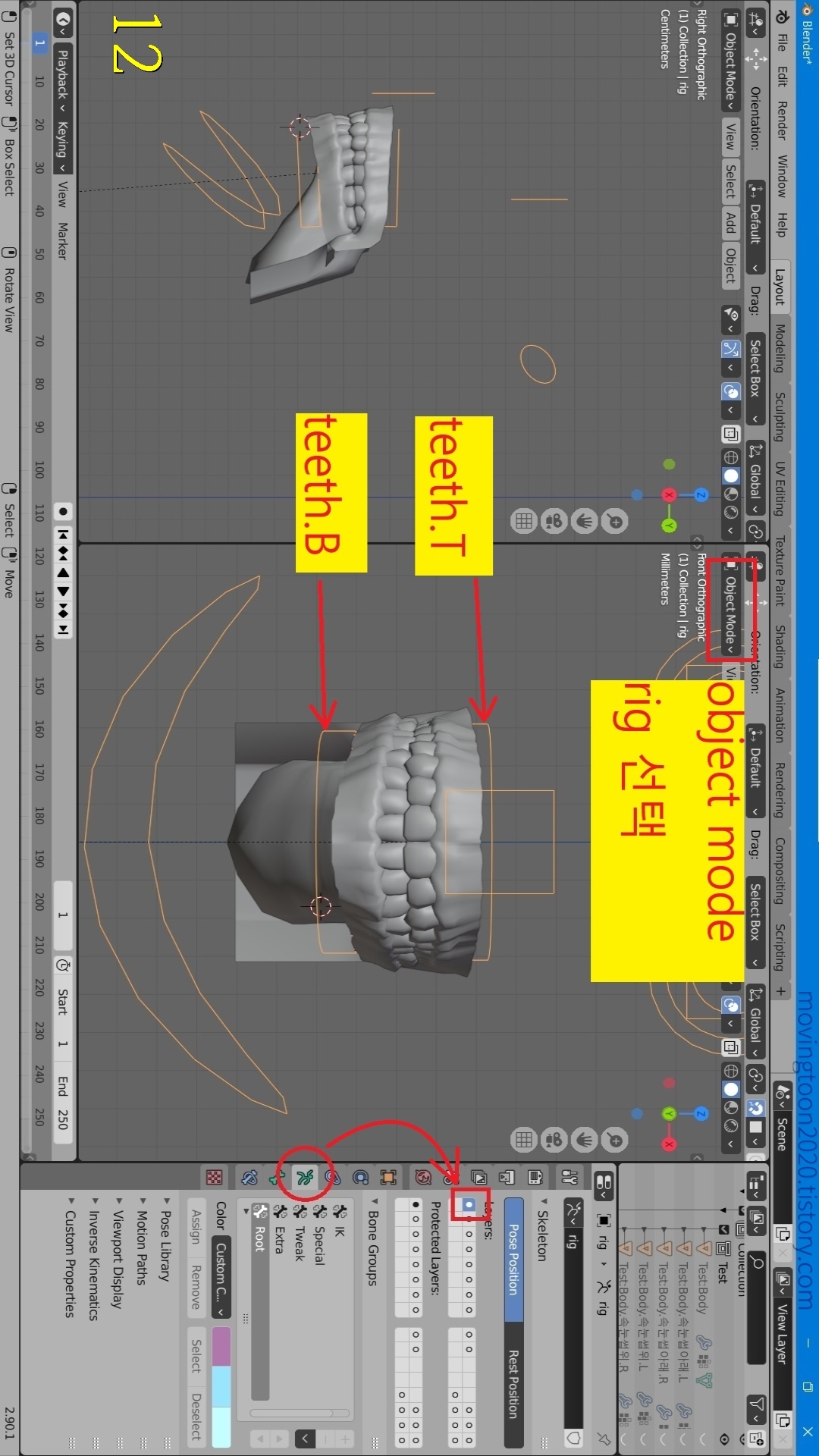This screenshot has height=1456, width=819.
Task: Click the editor type icon of Properties panel
Action: pos(604,1185)
